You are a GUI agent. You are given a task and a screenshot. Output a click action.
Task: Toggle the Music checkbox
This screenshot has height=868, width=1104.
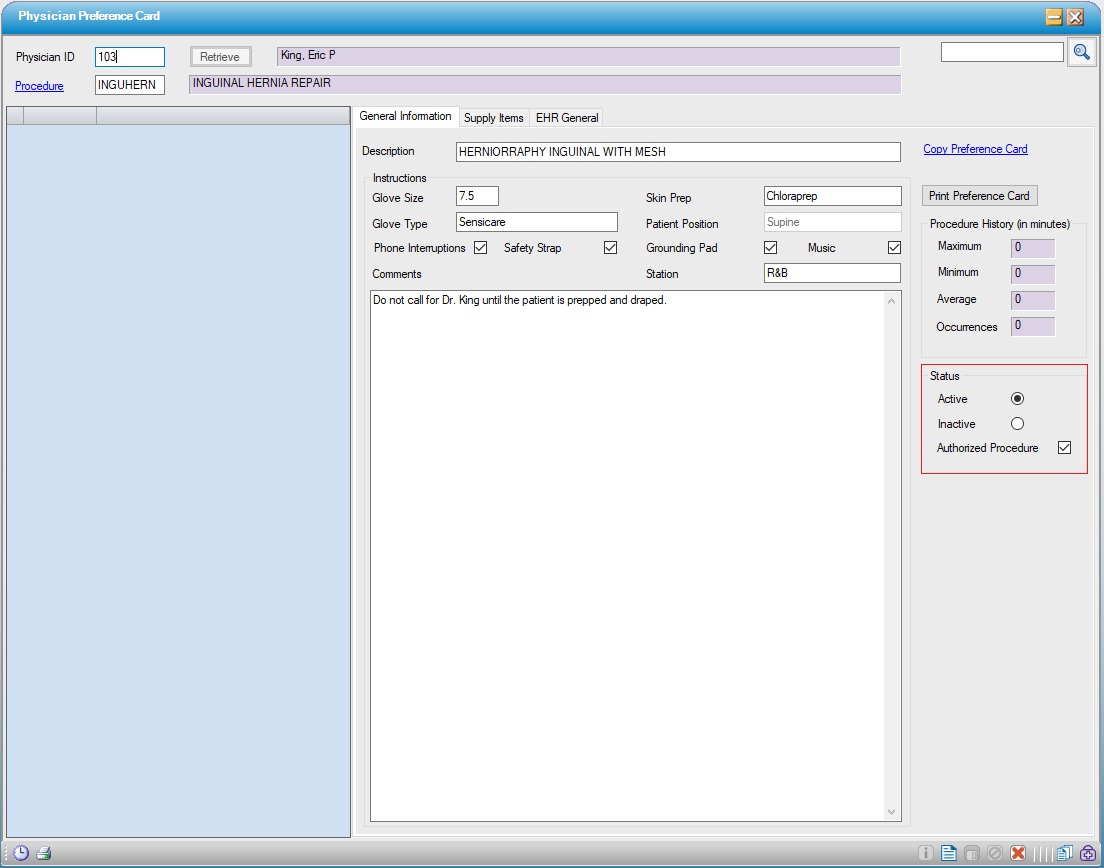click(894, 248)
